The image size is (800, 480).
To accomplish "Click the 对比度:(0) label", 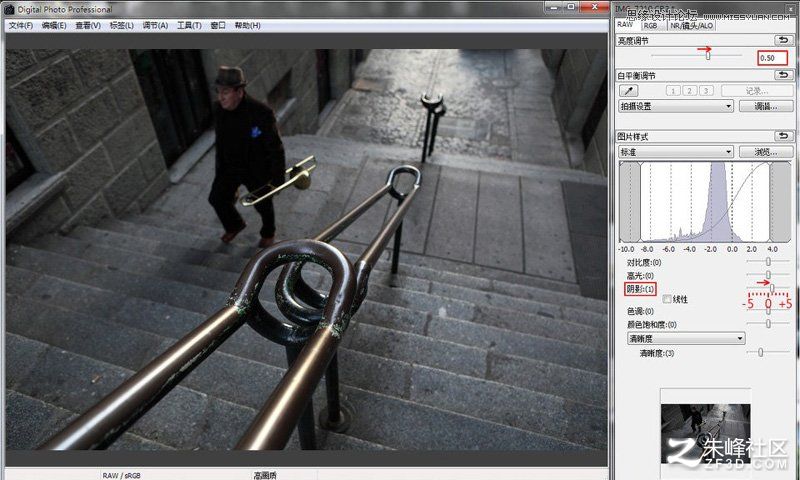I will pos(644,262).
